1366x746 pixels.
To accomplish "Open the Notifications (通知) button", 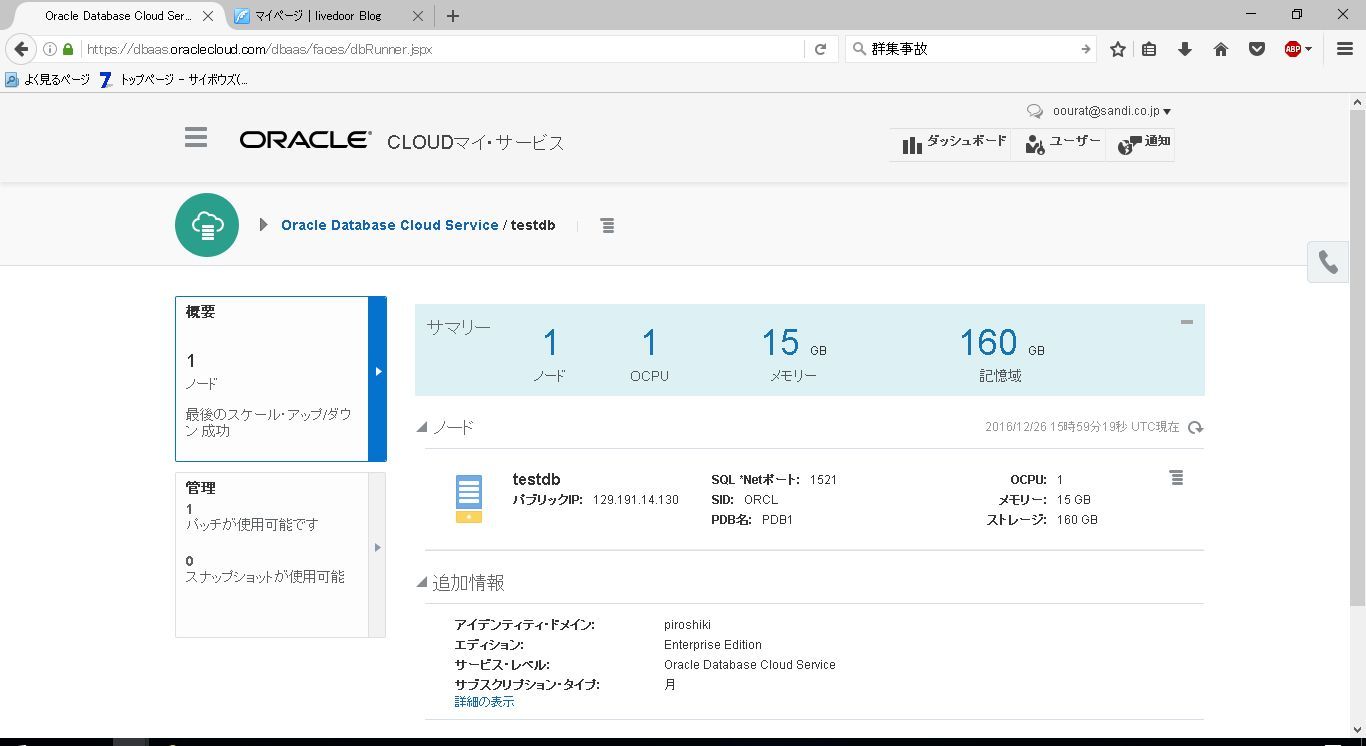I will point(1144,143).
